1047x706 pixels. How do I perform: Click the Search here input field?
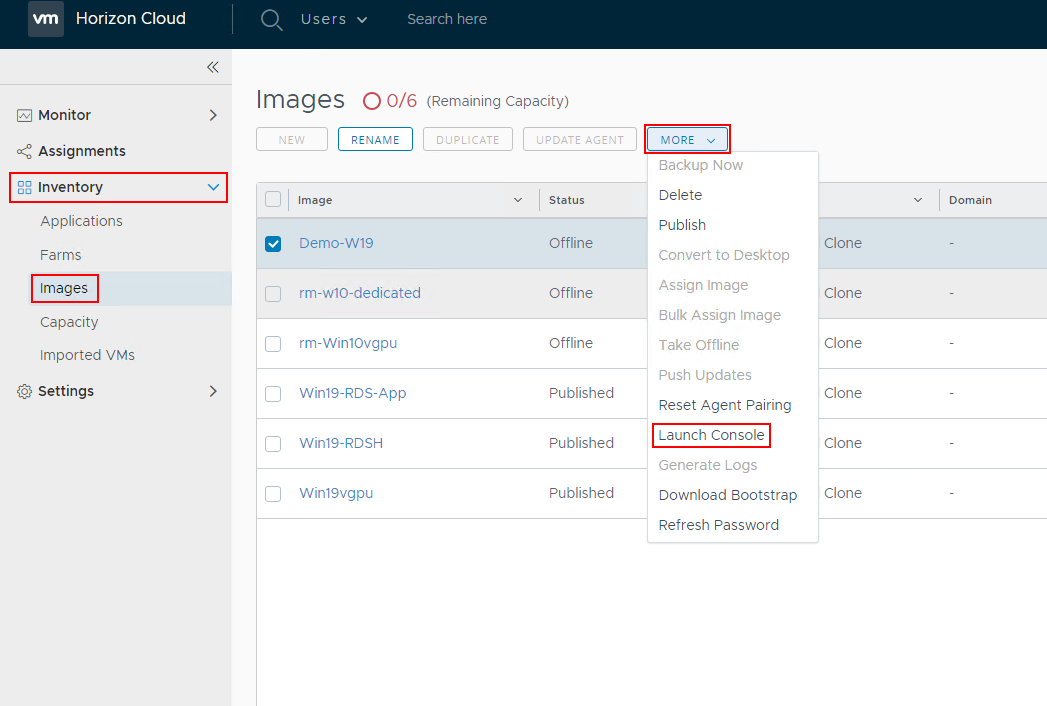[x=447, y=19]
